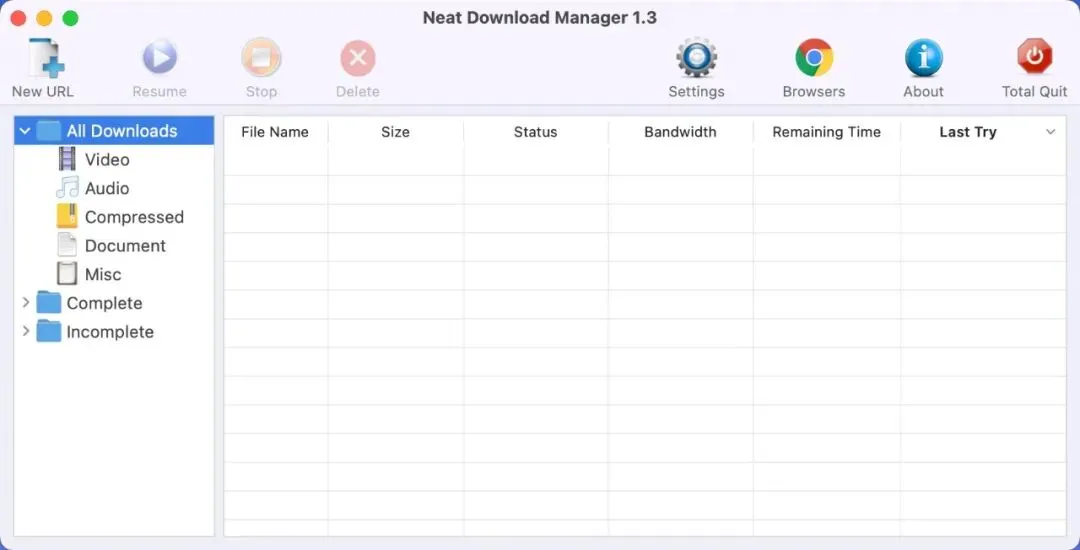Click the Resume play icon

coord(160,57)
